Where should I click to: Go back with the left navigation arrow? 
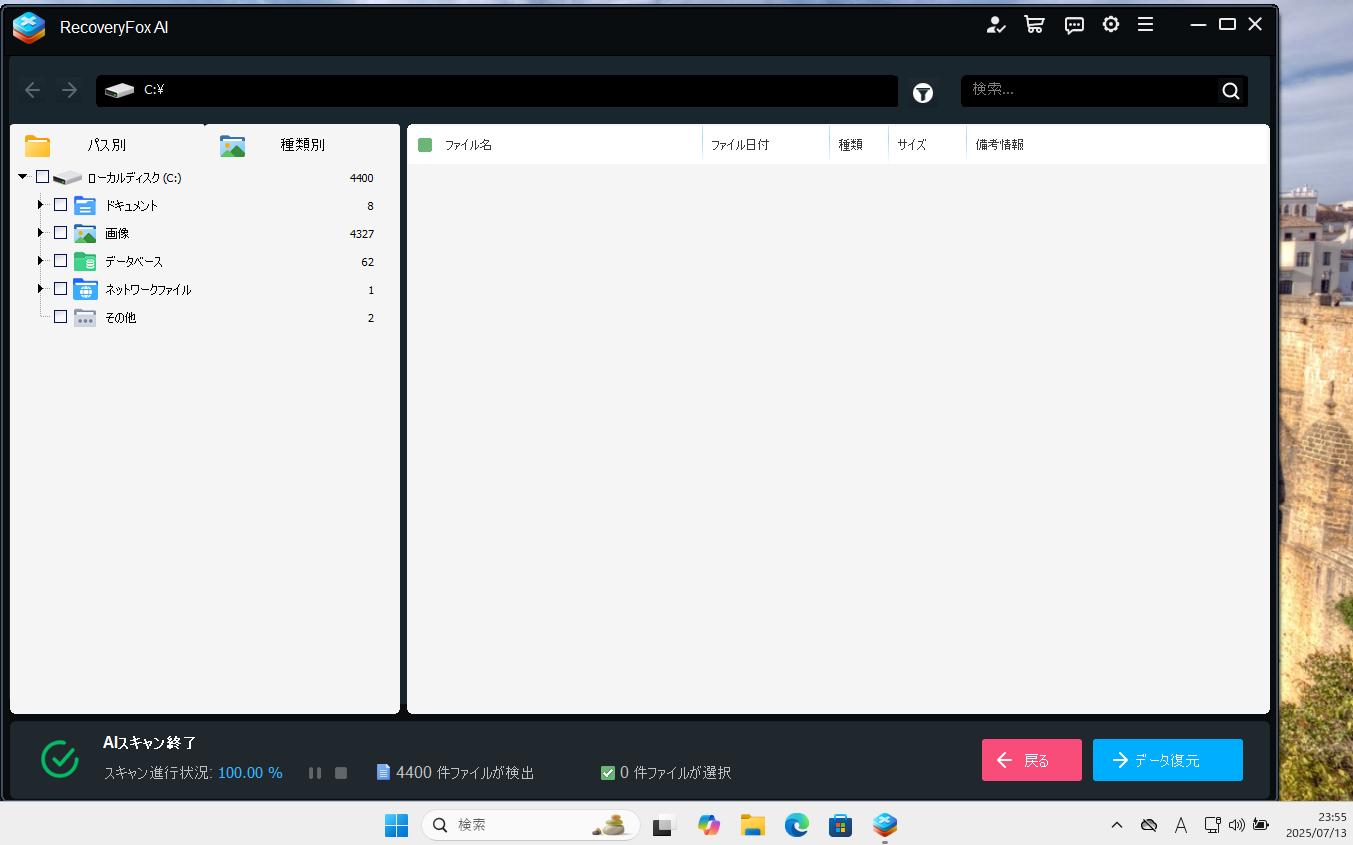click(x=33, y=90)
